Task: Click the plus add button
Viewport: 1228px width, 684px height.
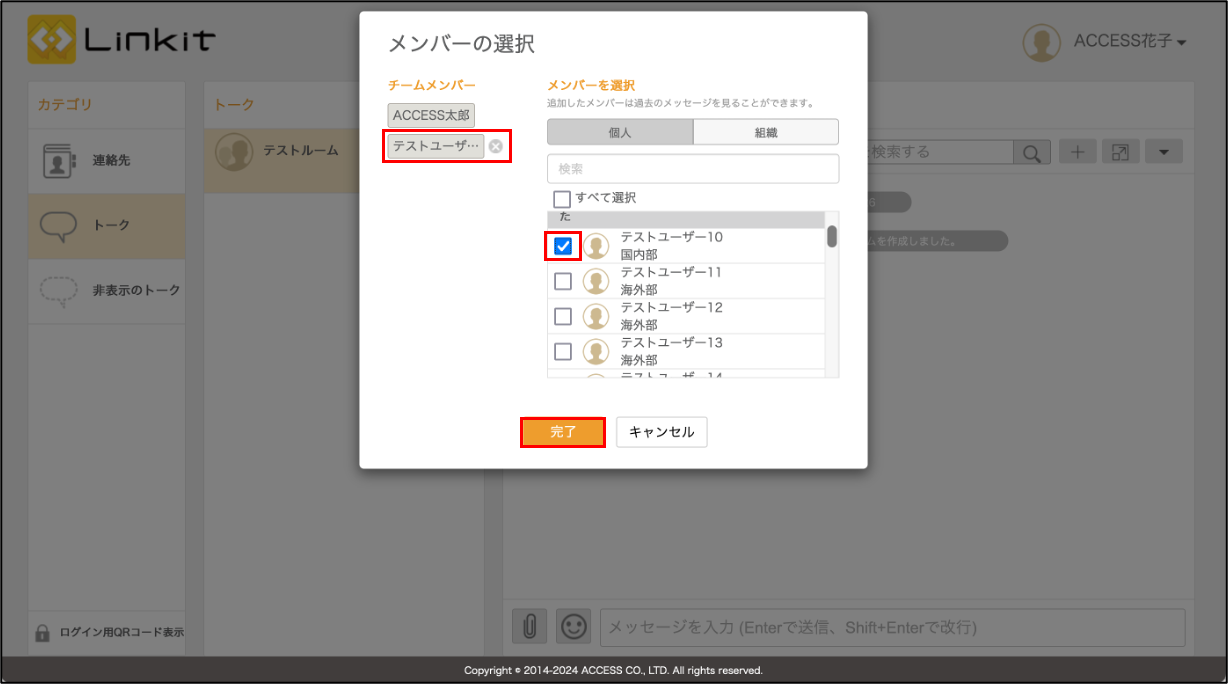Action: tap(1077, 152)
